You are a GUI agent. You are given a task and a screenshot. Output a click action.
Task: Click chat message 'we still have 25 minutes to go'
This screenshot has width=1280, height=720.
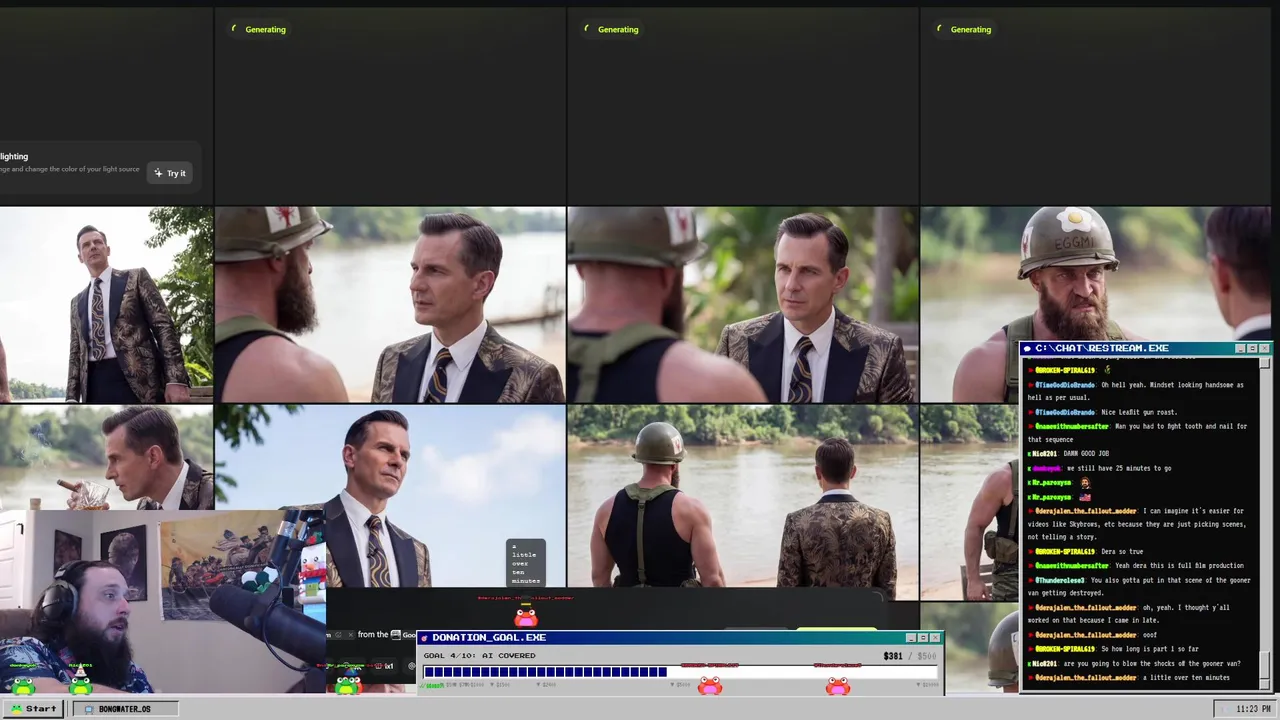click(1119, 468)
